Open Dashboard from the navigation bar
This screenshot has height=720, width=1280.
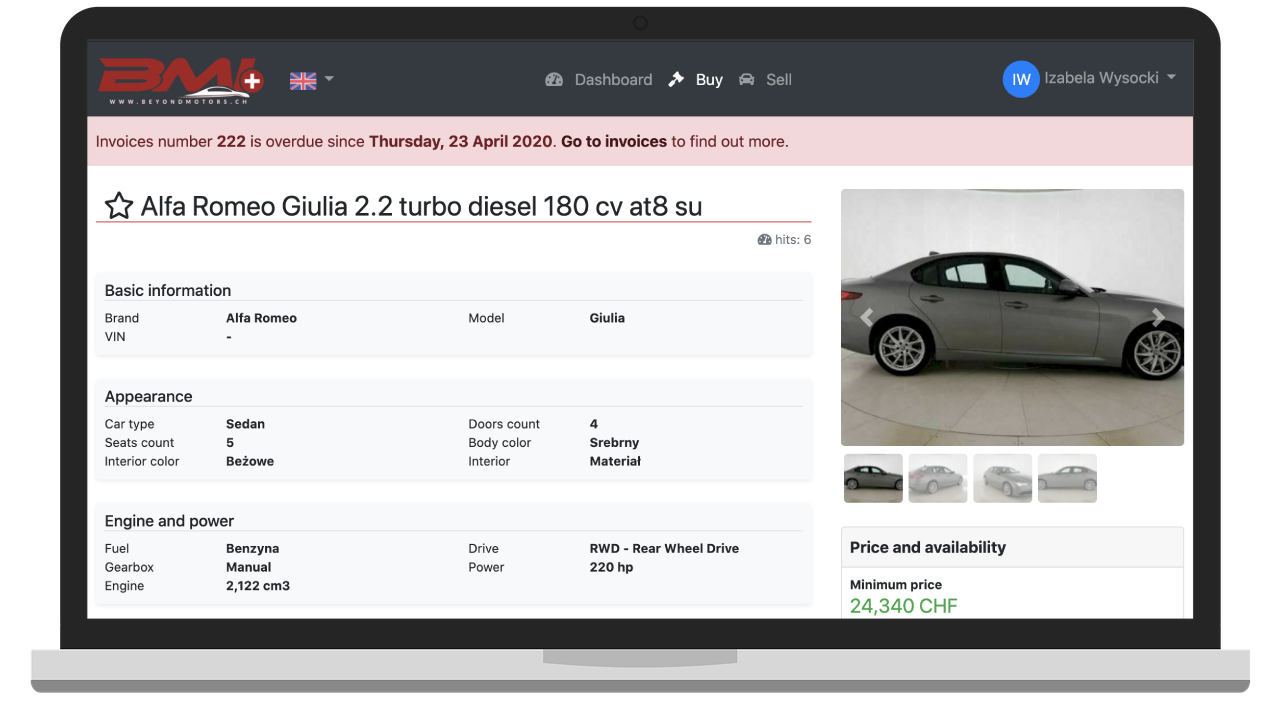(x=613, y=79)
